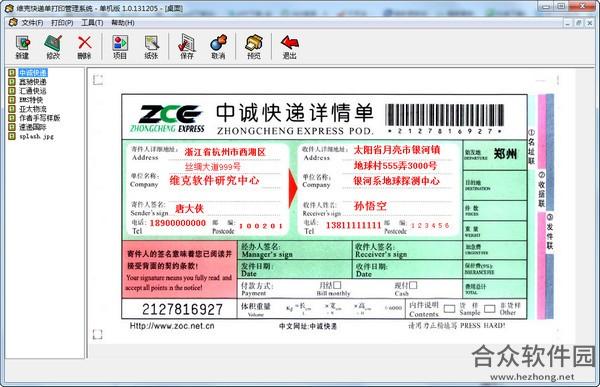This screenshot has width=600, height=387.
Task: Click the receiver company 银河系地球探测中心
Action: pyautogui.click(x=396, y=181)
